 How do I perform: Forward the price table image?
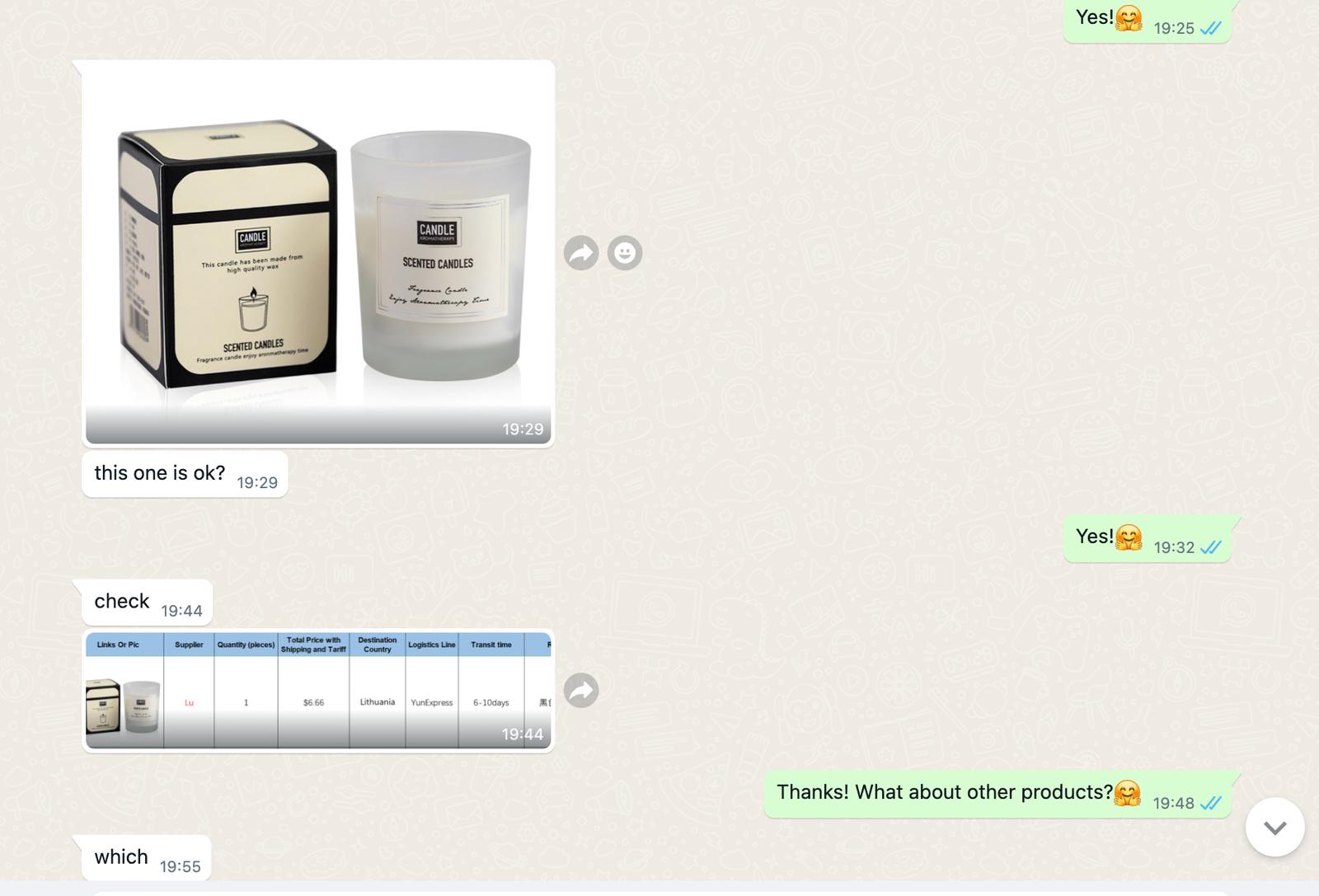tap(581, 691)
